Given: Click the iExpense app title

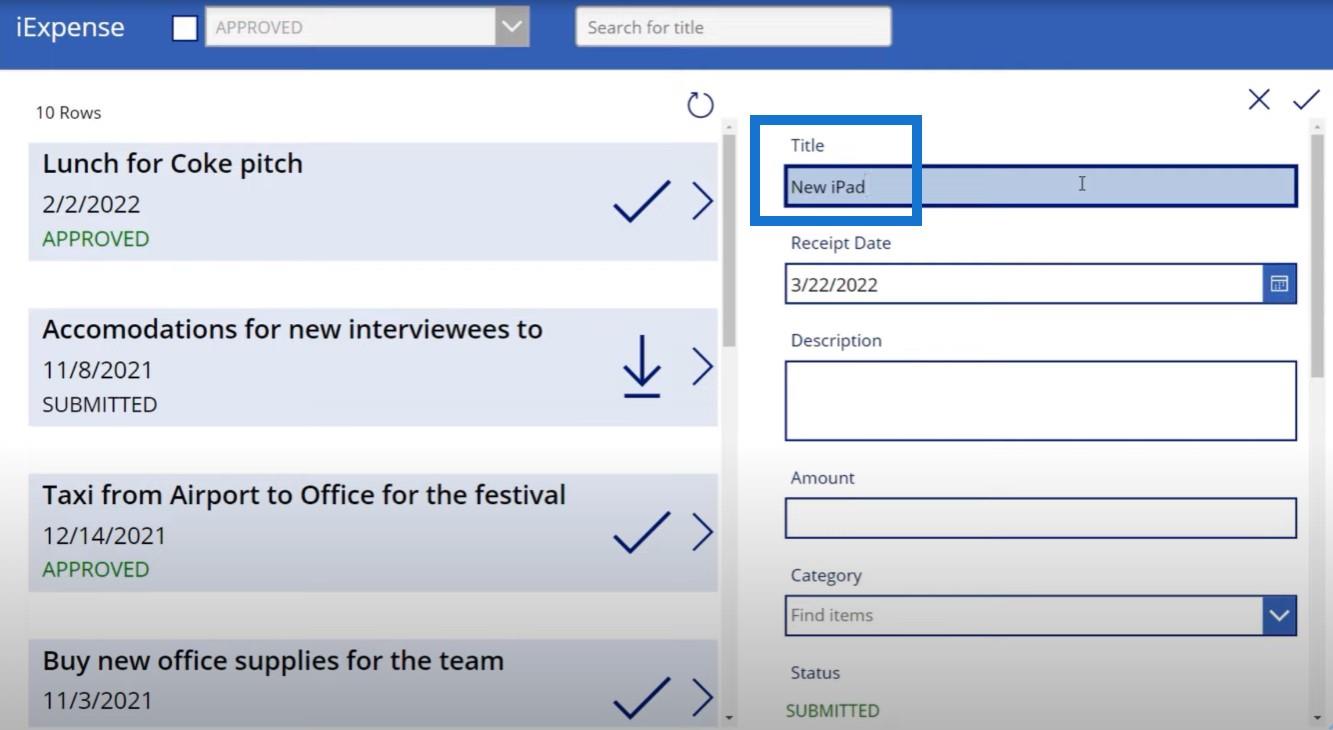Looking at the screenshot, I should tap(70, 27).
